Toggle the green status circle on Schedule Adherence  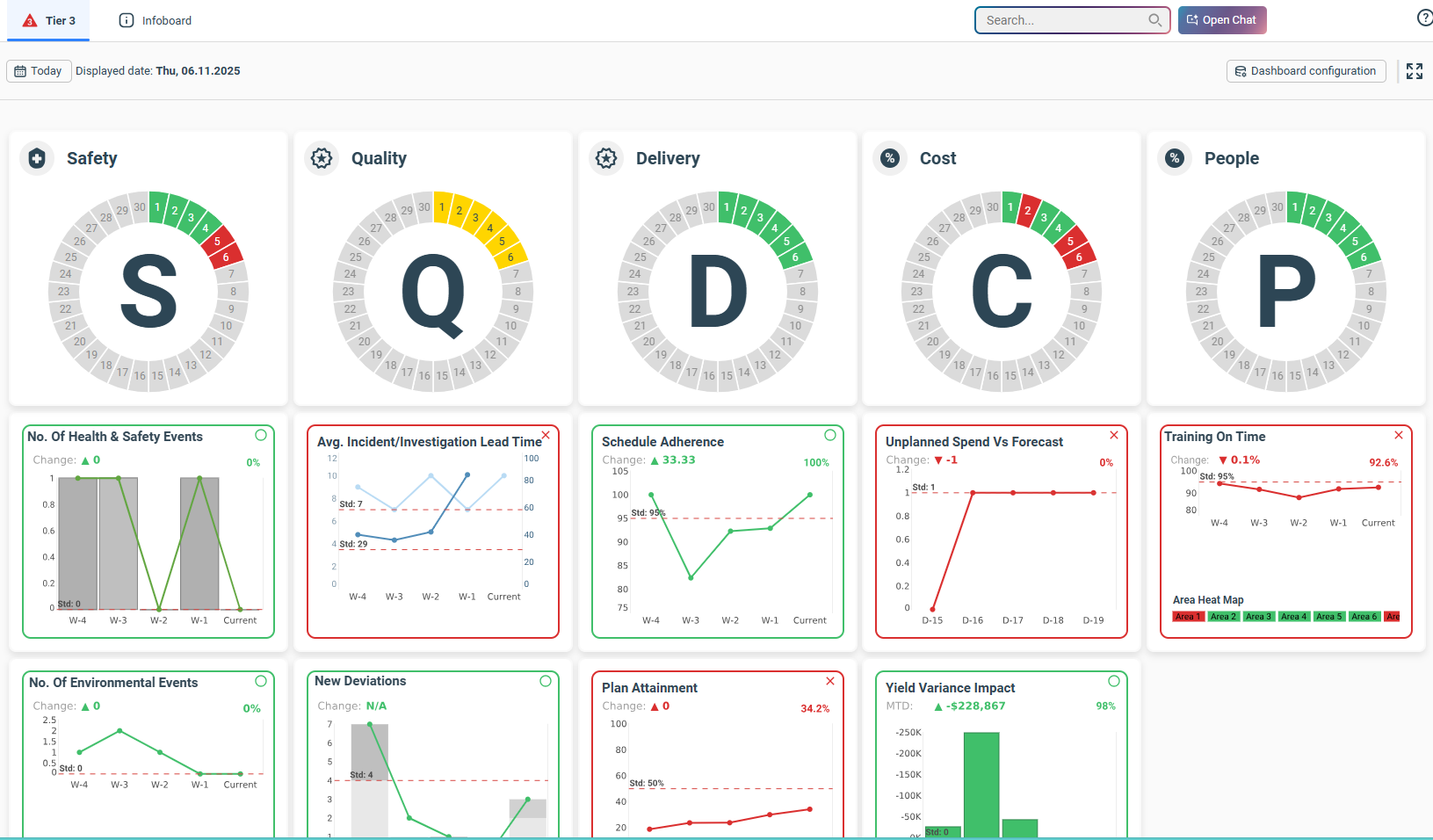(x=829, y=435)
